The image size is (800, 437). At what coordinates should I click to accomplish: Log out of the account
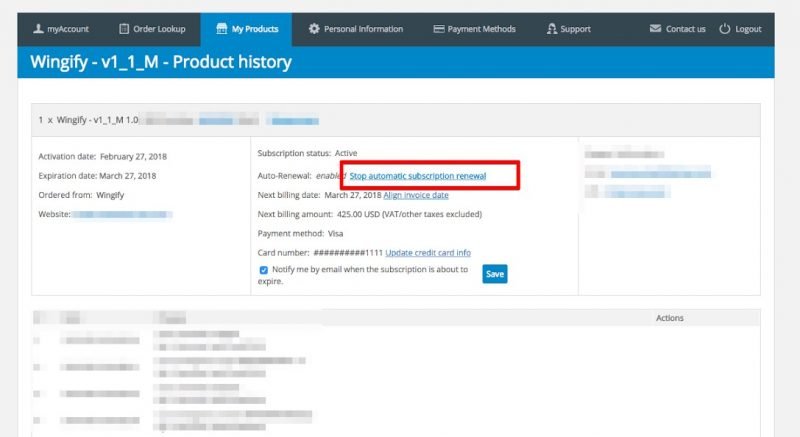pyautogui.click(x=740, y=29)
